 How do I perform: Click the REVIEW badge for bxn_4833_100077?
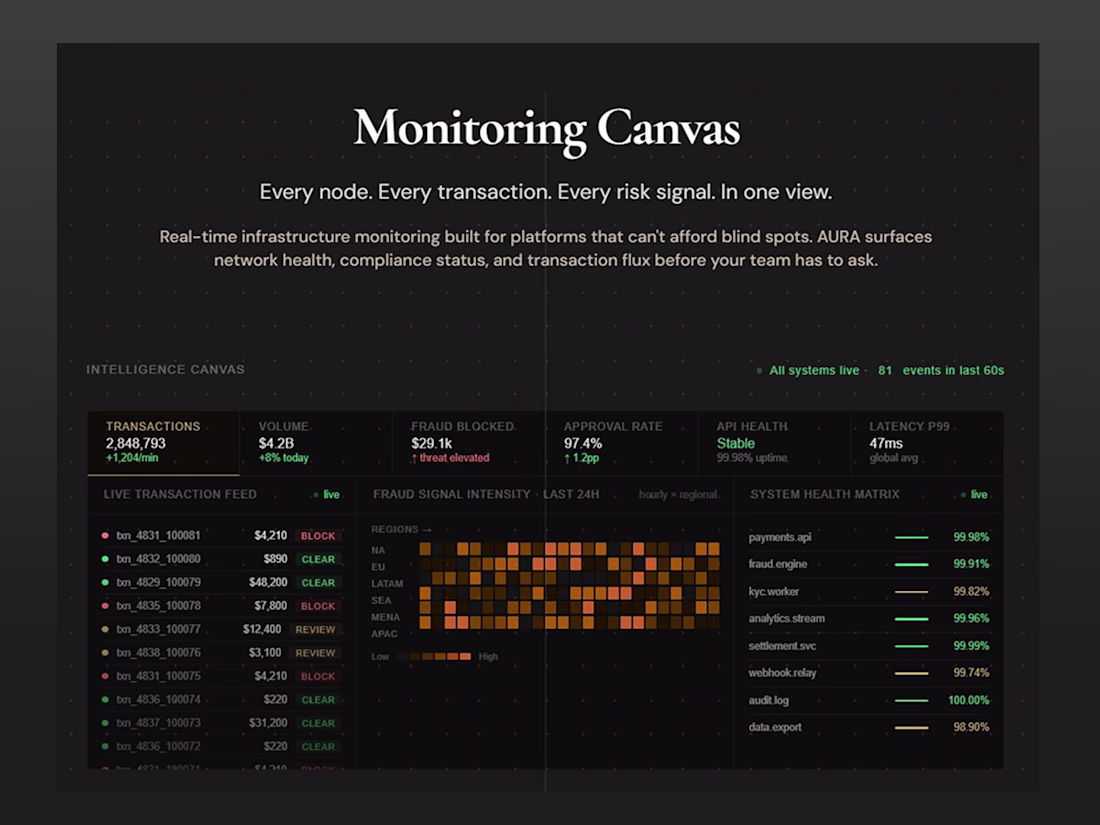[315, 629]
